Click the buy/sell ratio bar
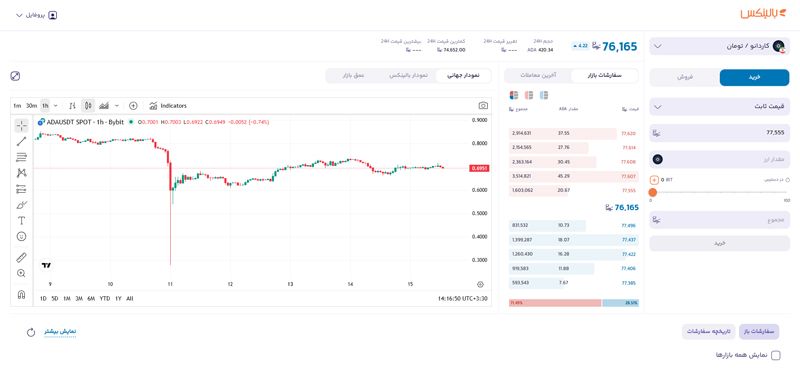The width and height of the screenshot is (800, 379). [573, 303]
